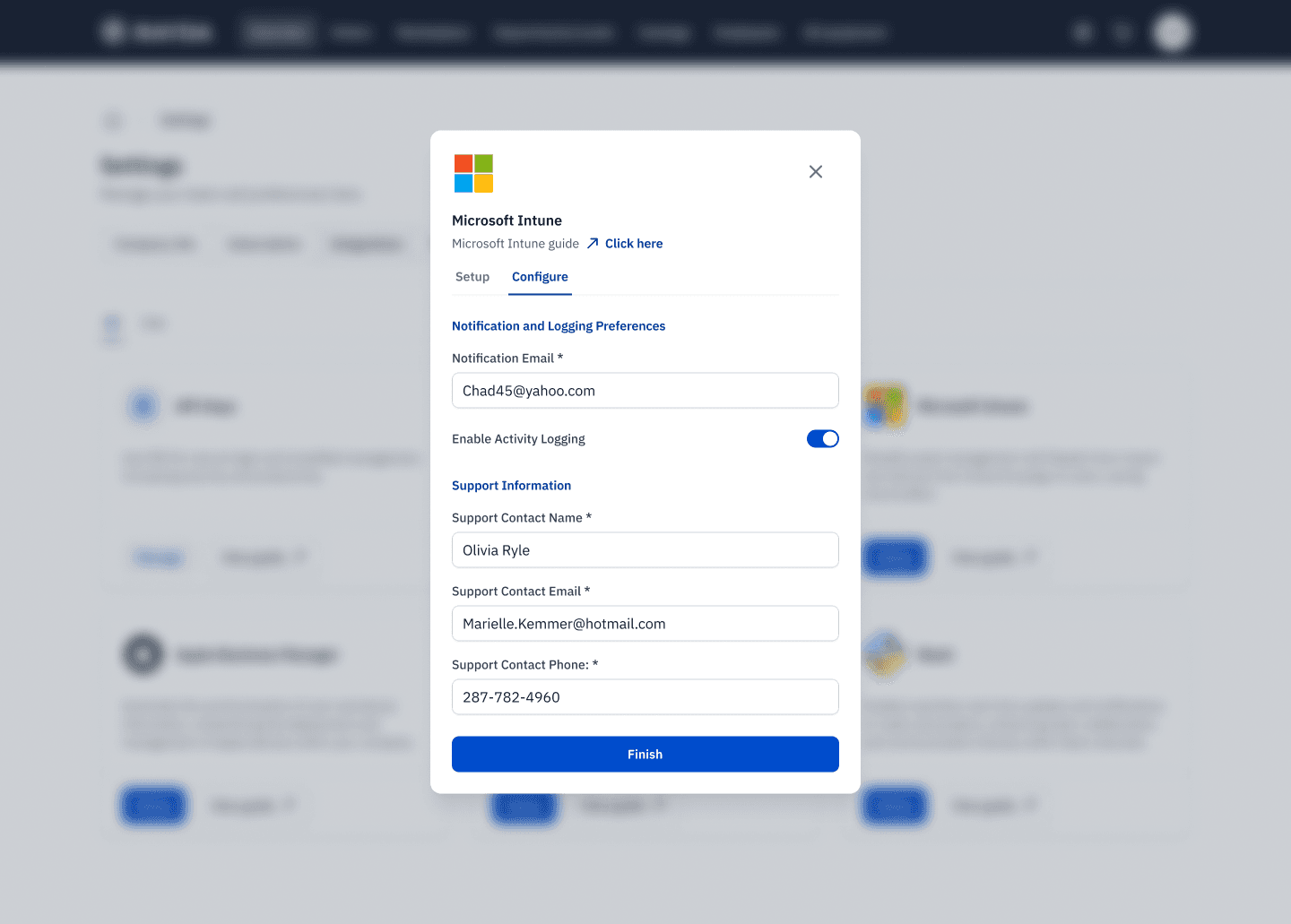
Task: Toggle Enable Activity Logging switch
Action: 823,439
